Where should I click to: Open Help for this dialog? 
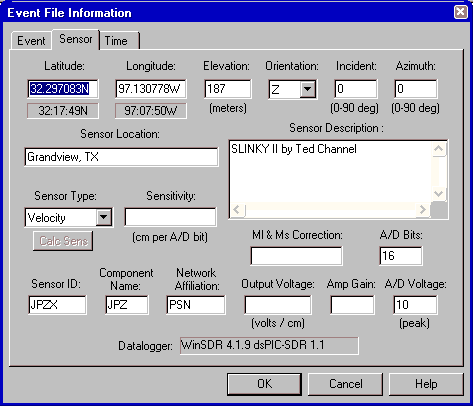[426, 384]
